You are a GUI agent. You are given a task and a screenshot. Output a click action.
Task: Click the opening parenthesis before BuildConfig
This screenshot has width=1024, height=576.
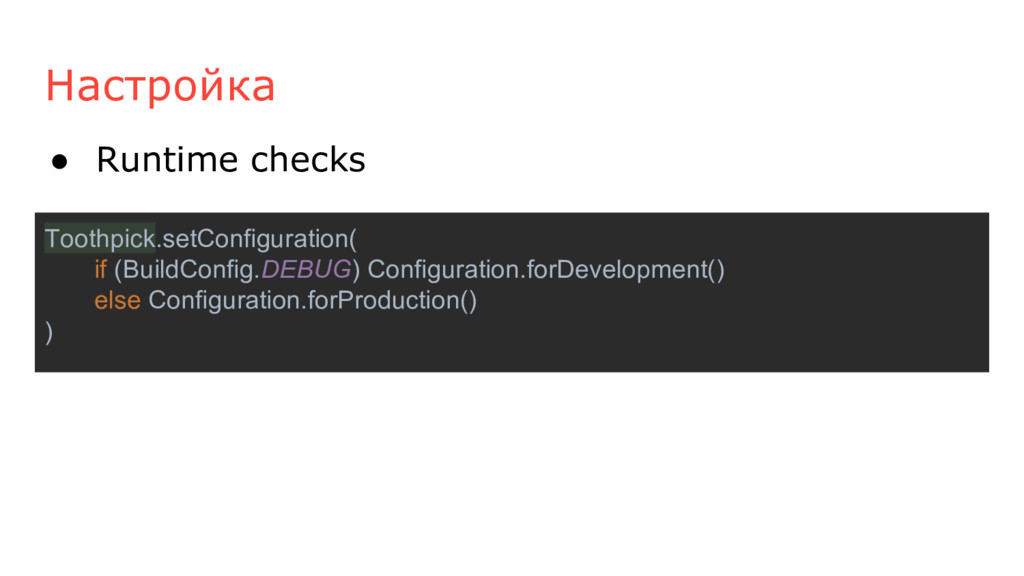(x=118, y=270)
